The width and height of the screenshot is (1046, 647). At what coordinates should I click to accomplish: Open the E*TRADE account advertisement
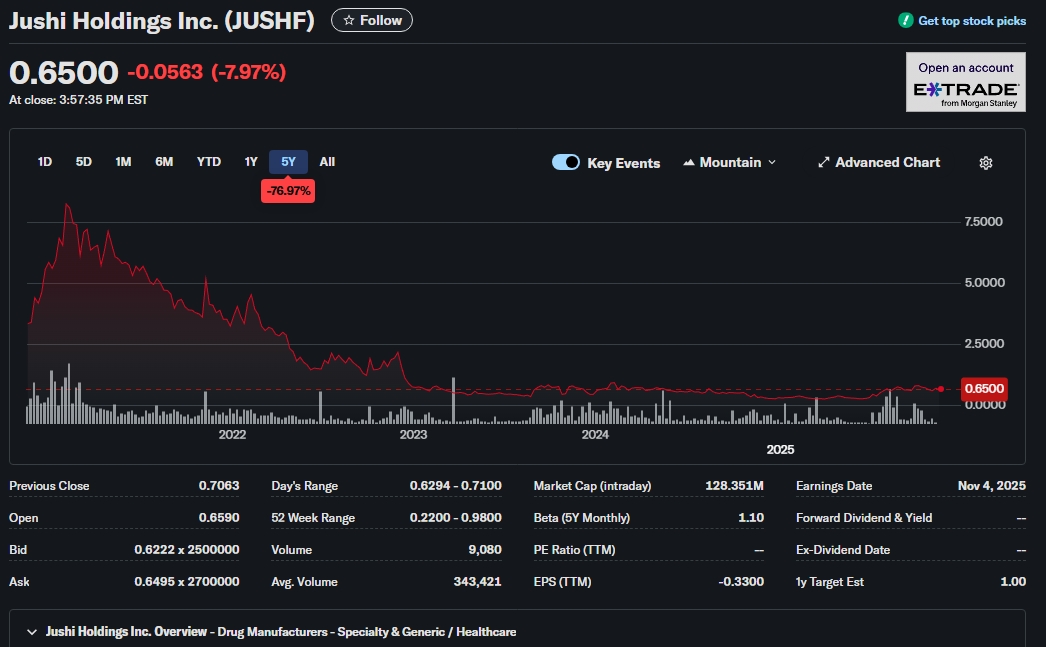pyautogui.click(x=965, y=82)
